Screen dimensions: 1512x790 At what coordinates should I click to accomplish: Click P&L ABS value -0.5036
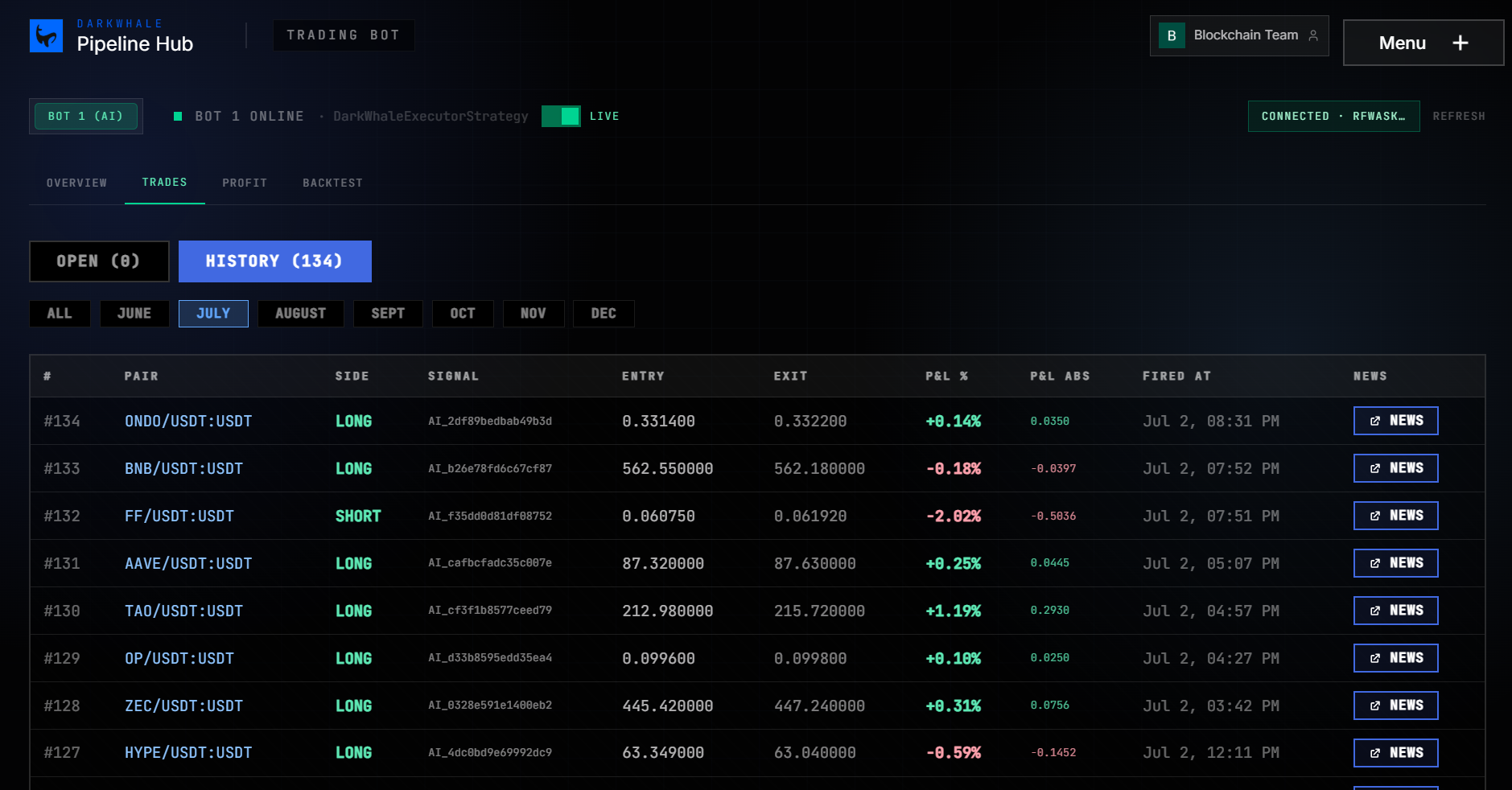(1053, 516)
